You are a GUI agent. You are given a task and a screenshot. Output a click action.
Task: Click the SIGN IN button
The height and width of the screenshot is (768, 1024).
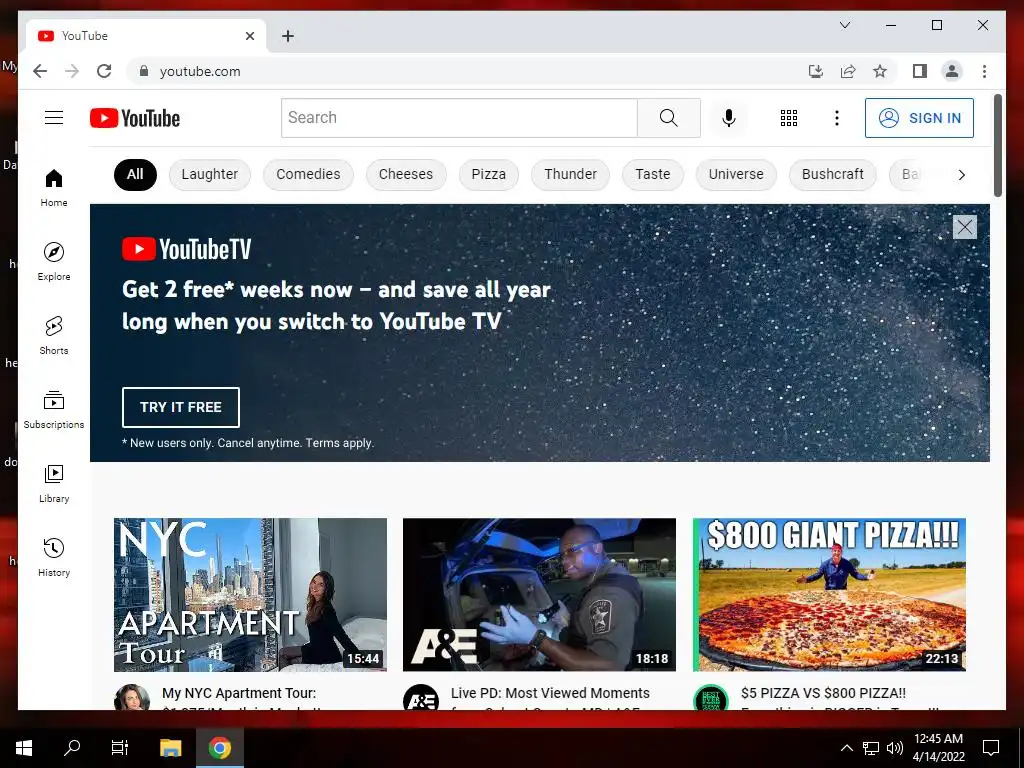(x=919, y=118)
